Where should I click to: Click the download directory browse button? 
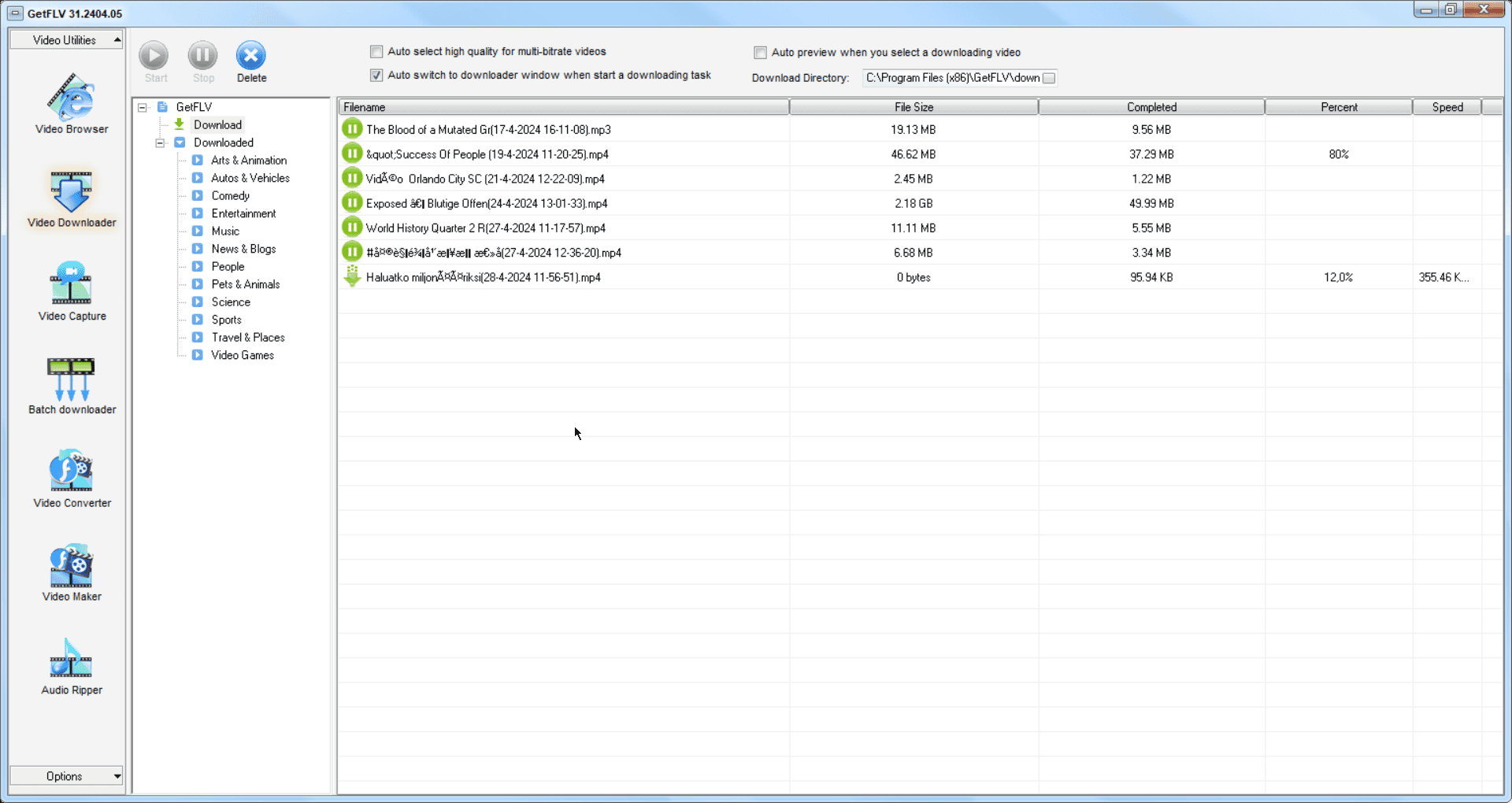(x=1049, y=78)
